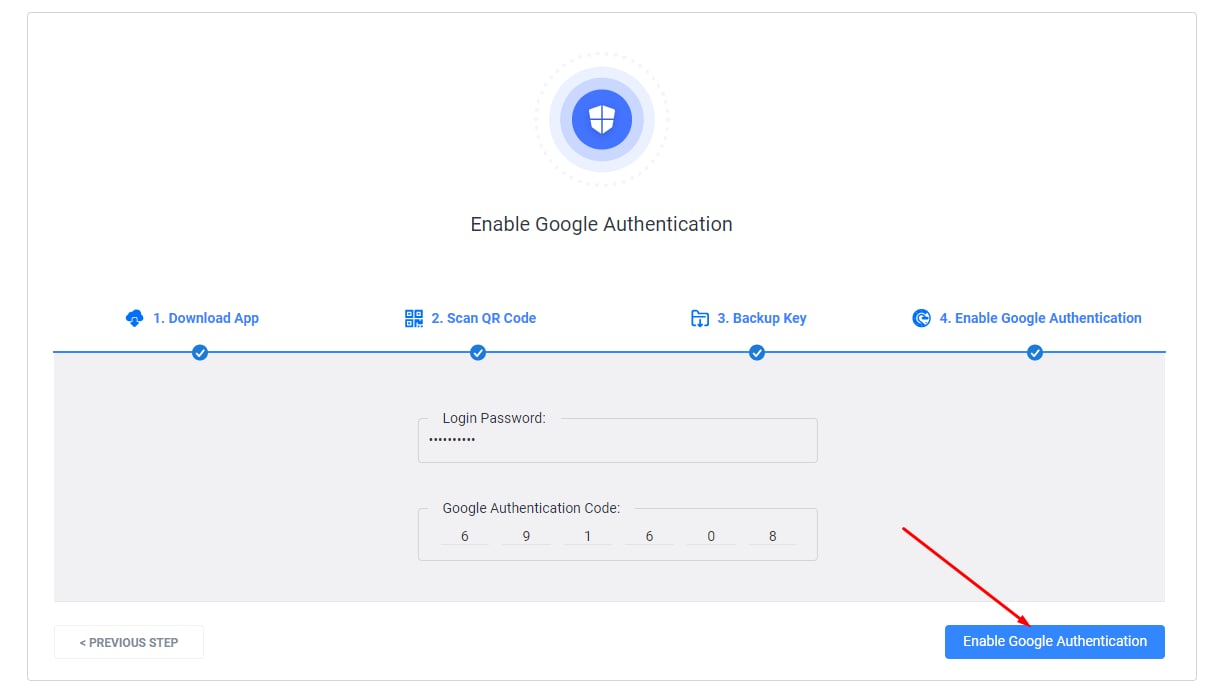Focus the Login Password field
Screen dimensions: 1214x691
click(x=617, y=440)
